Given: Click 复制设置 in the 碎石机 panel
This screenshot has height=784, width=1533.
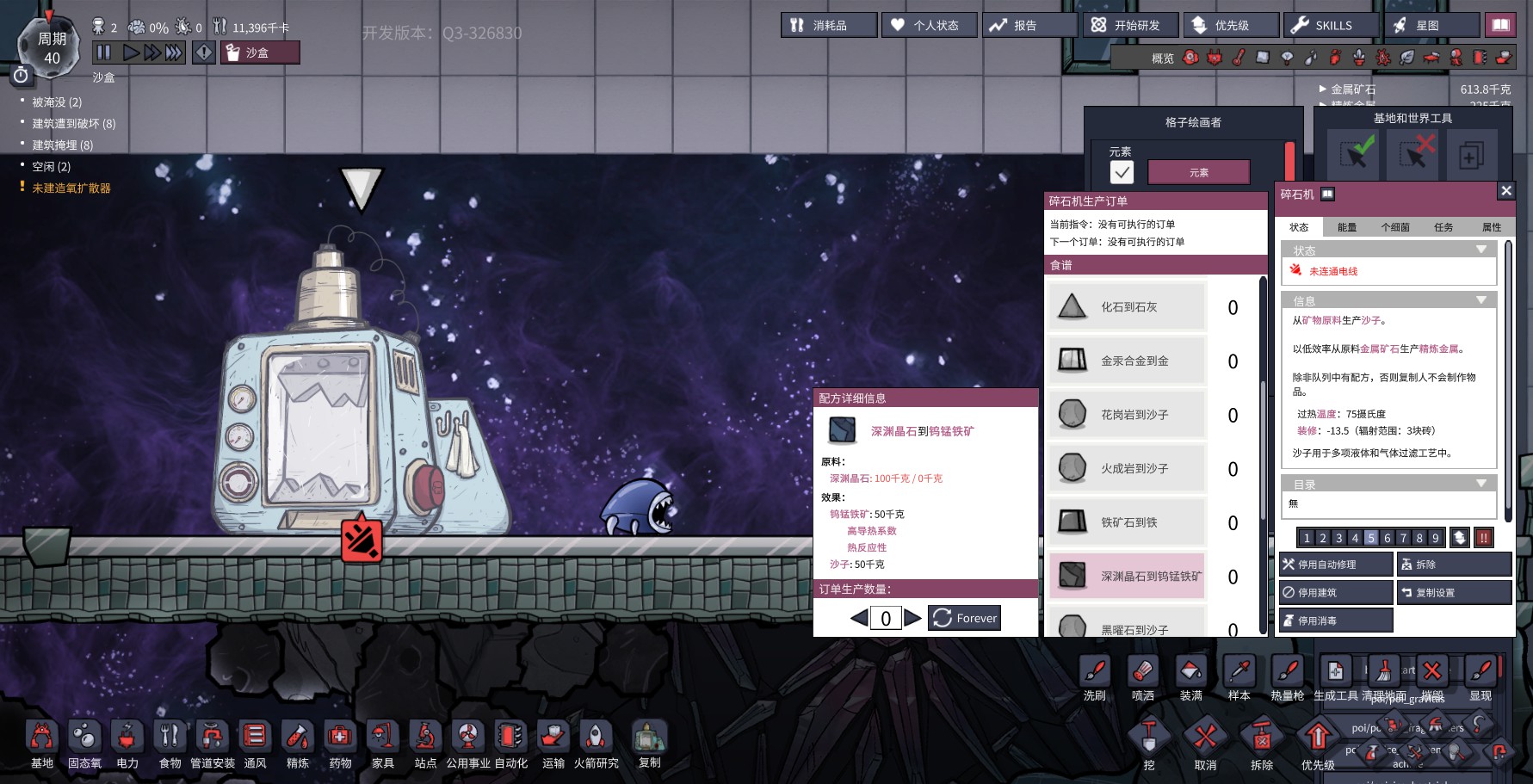Looking at the screenshot, I should tap(1455, 592).
